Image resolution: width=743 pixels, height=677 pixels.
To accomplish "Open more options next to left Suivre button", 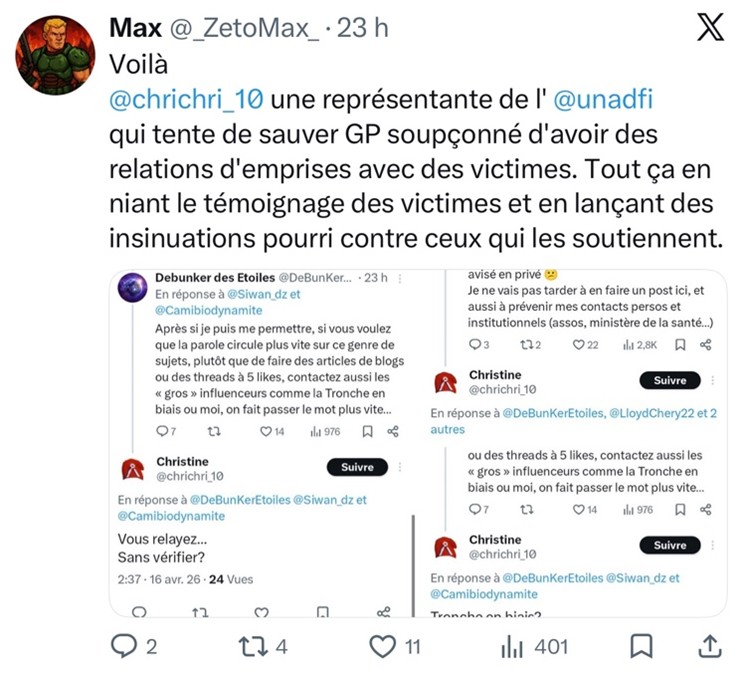I will (x=400, y=467).
